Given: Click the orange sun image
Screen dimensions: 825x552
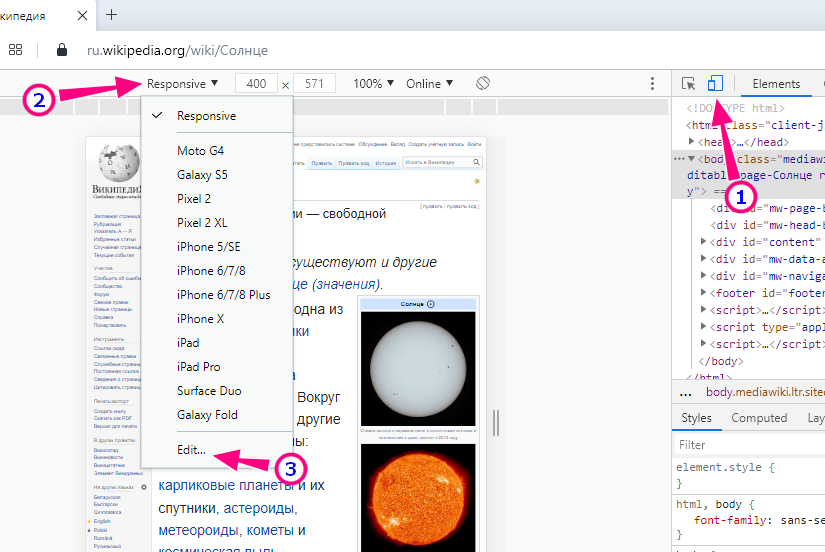Looking at the screenshot, I should point(418,498).
